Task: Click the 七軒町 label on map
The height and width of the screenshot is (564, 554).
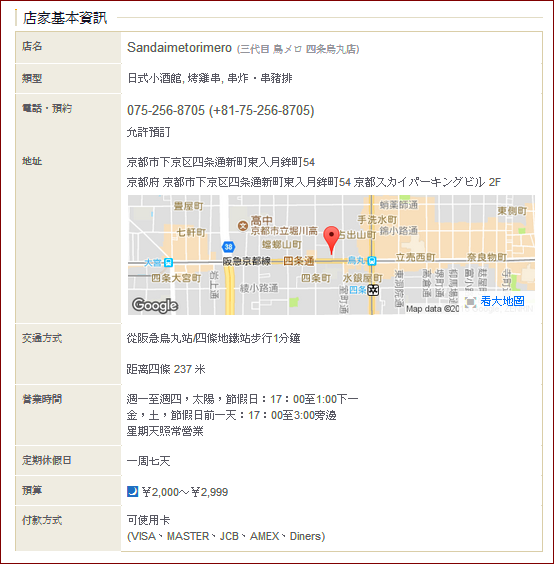Action: 191,232
